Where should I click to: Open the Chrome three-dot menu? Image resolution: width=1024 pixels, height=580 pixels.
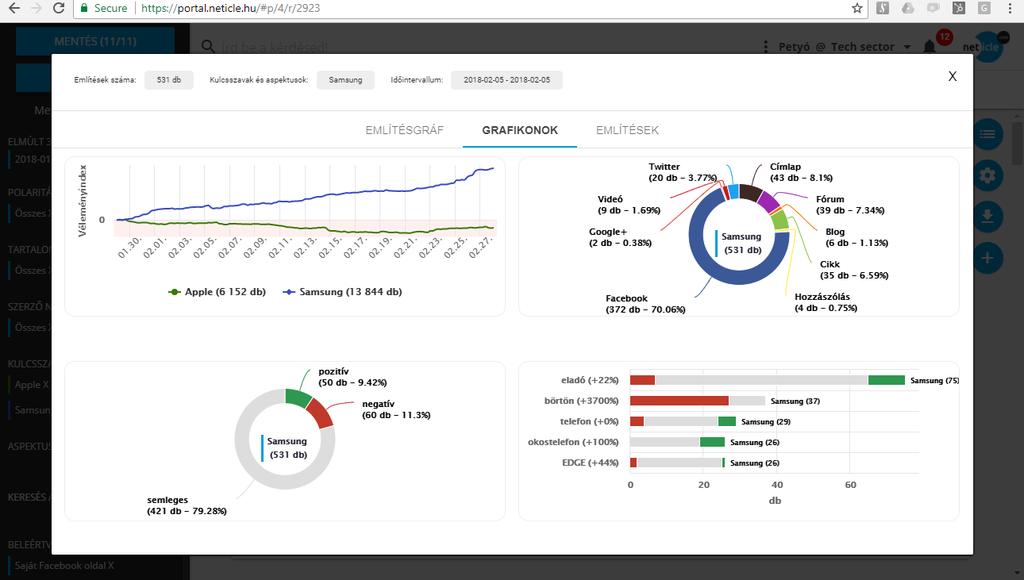tap(1010, 8)
